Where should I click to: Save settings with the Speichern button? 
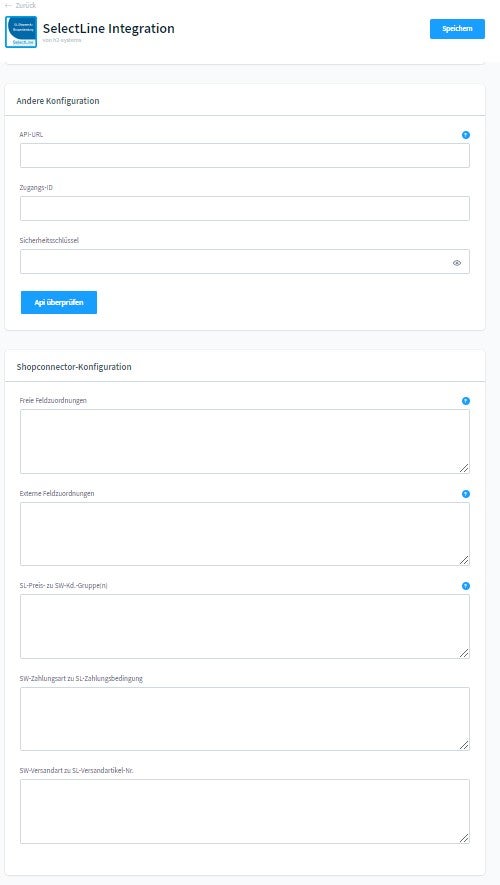point(457,29)
